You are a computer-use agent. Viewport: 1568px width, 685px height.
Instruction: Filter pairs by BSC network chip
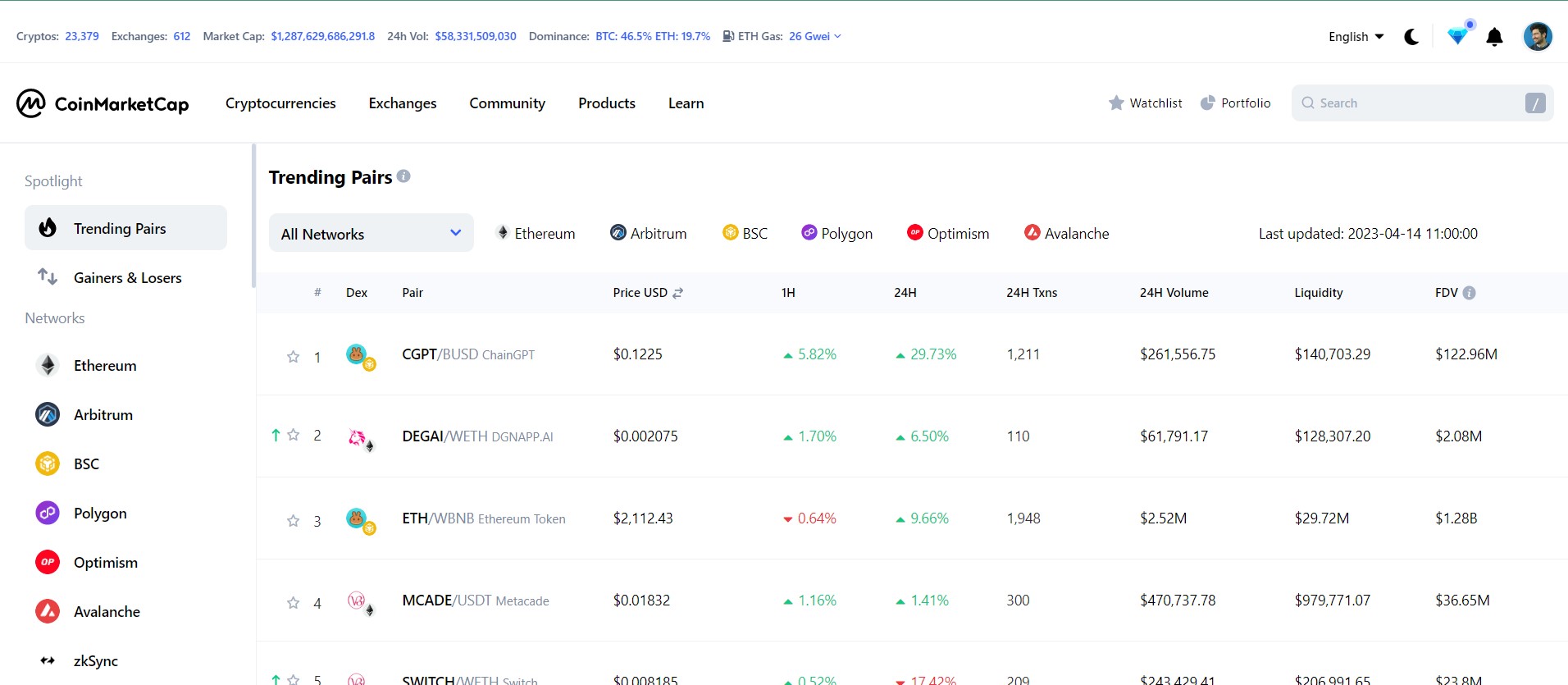pos(745,234)
